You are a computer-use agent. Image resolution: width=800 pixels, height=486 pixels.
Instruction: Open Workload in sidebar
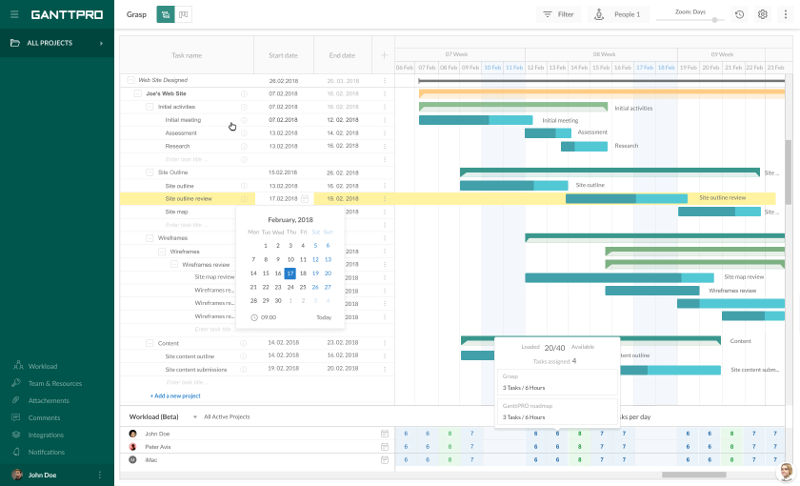(x=42, y=366)
